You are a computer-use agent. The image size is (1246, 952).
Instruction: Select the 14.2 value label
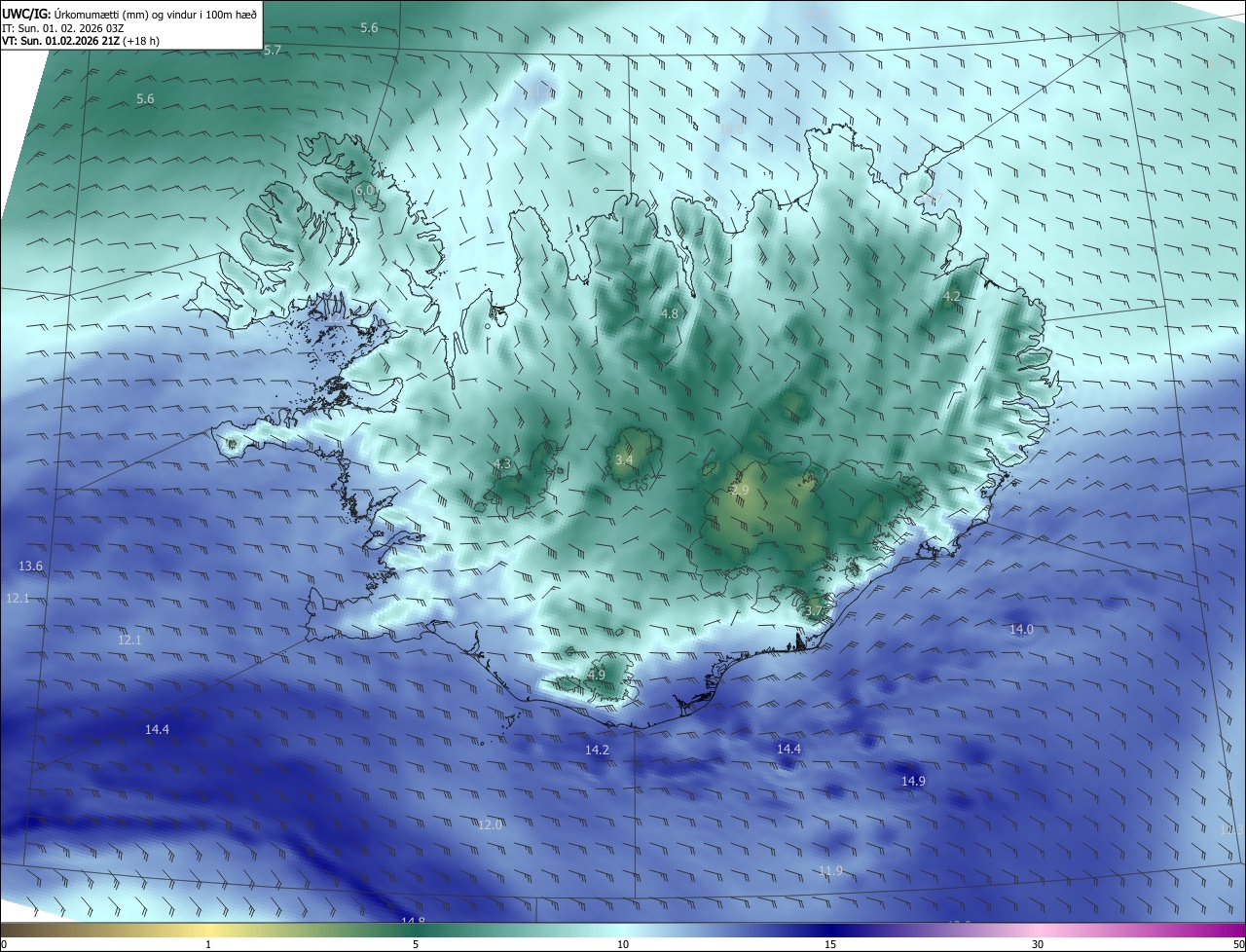click(597, 750)
